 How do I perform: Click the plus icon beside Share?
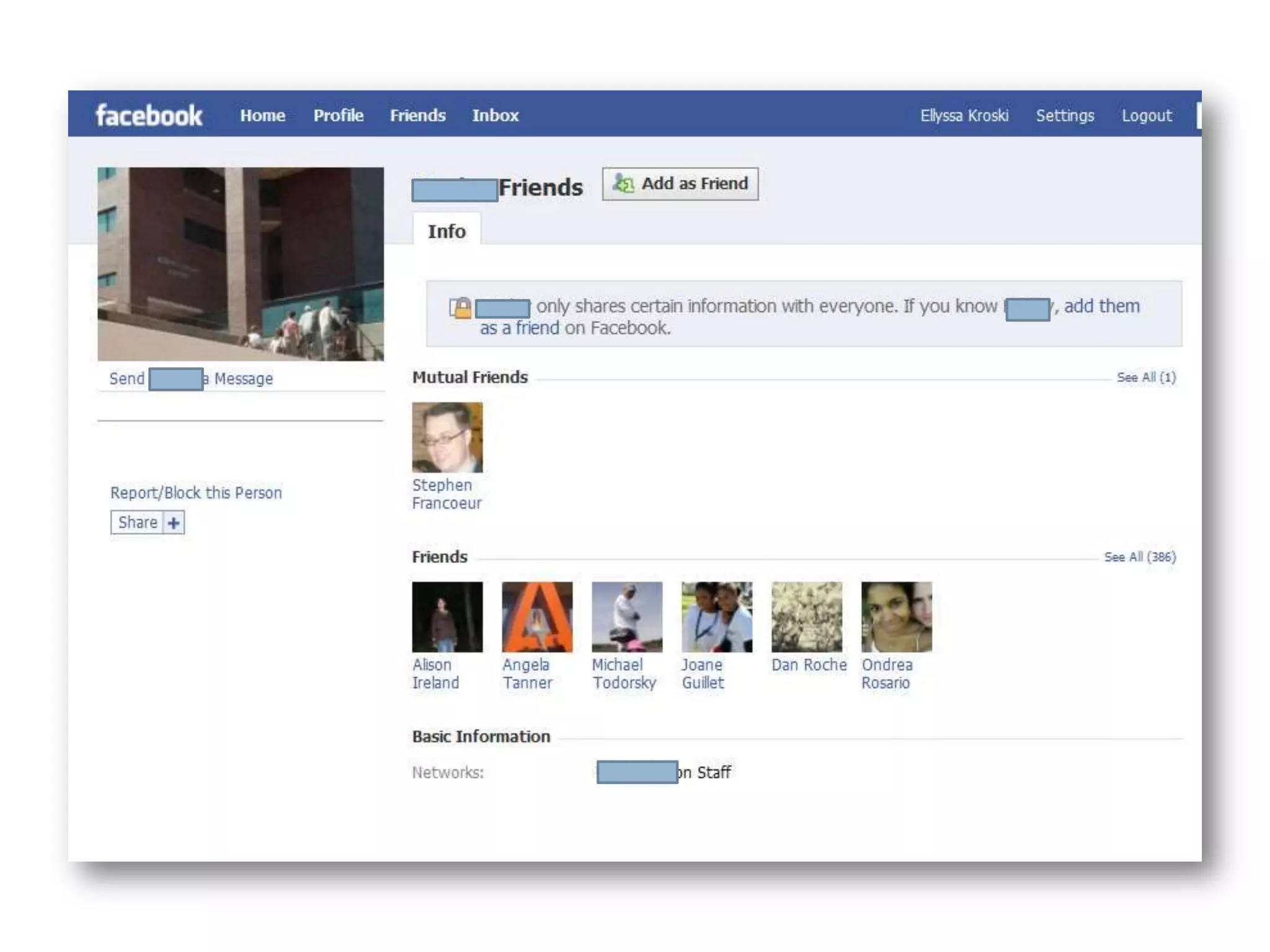point(174,523)
